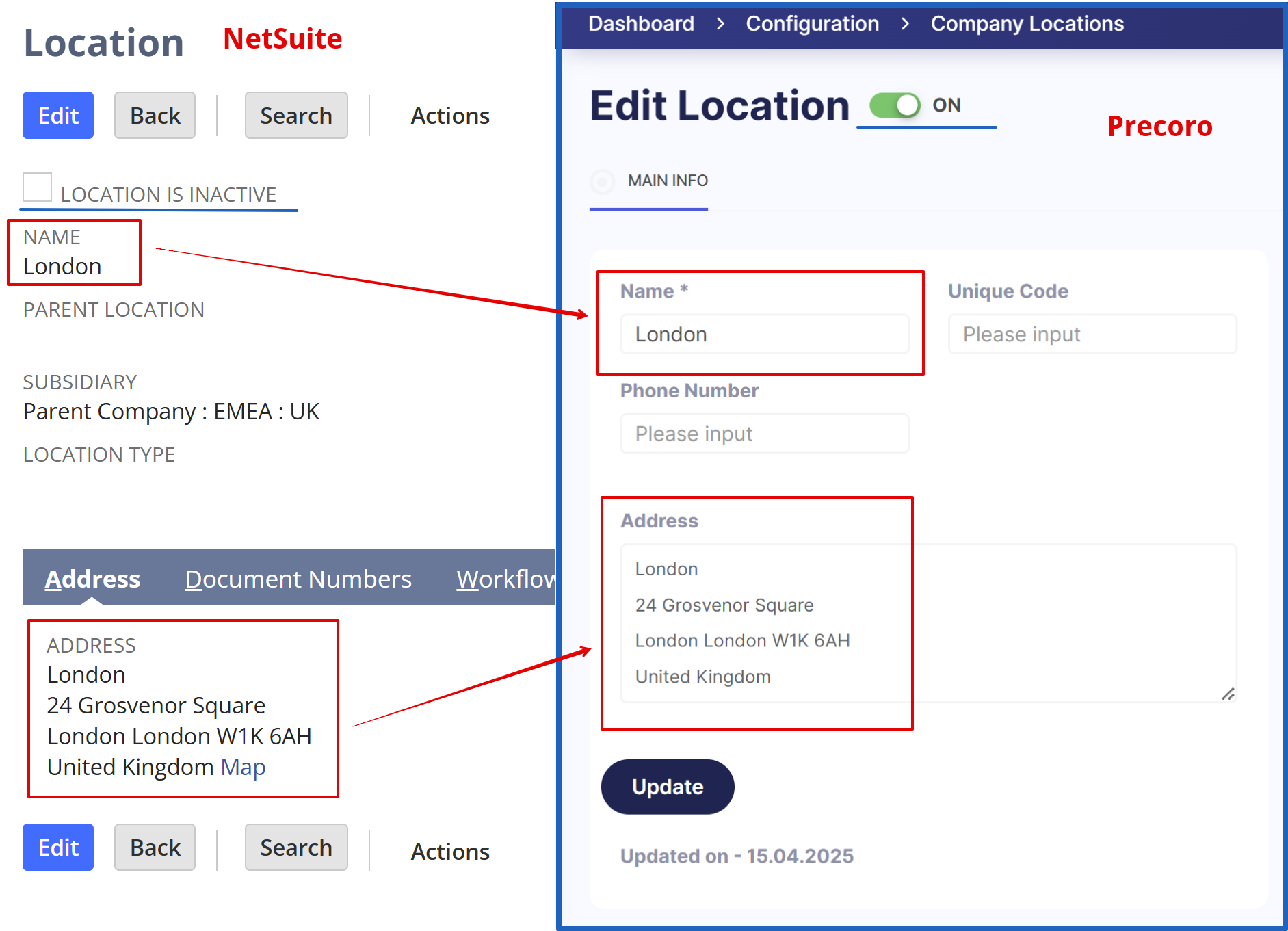Click the Name field containing London
Viewport: 1288px width, 931px height.
click(x=765, y=334)
